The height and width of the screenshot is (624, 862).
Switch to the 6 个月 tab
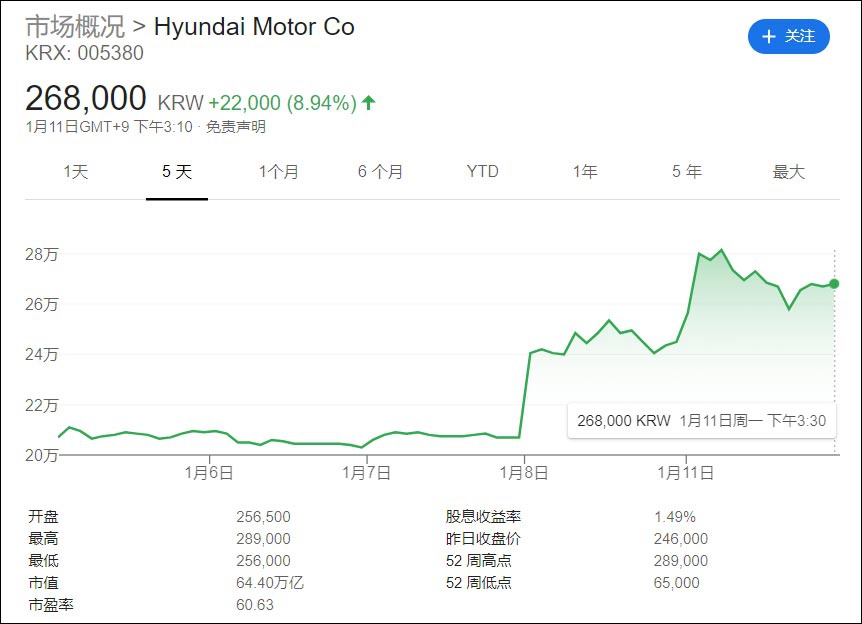pyautogui.click(x=380, y=172)
